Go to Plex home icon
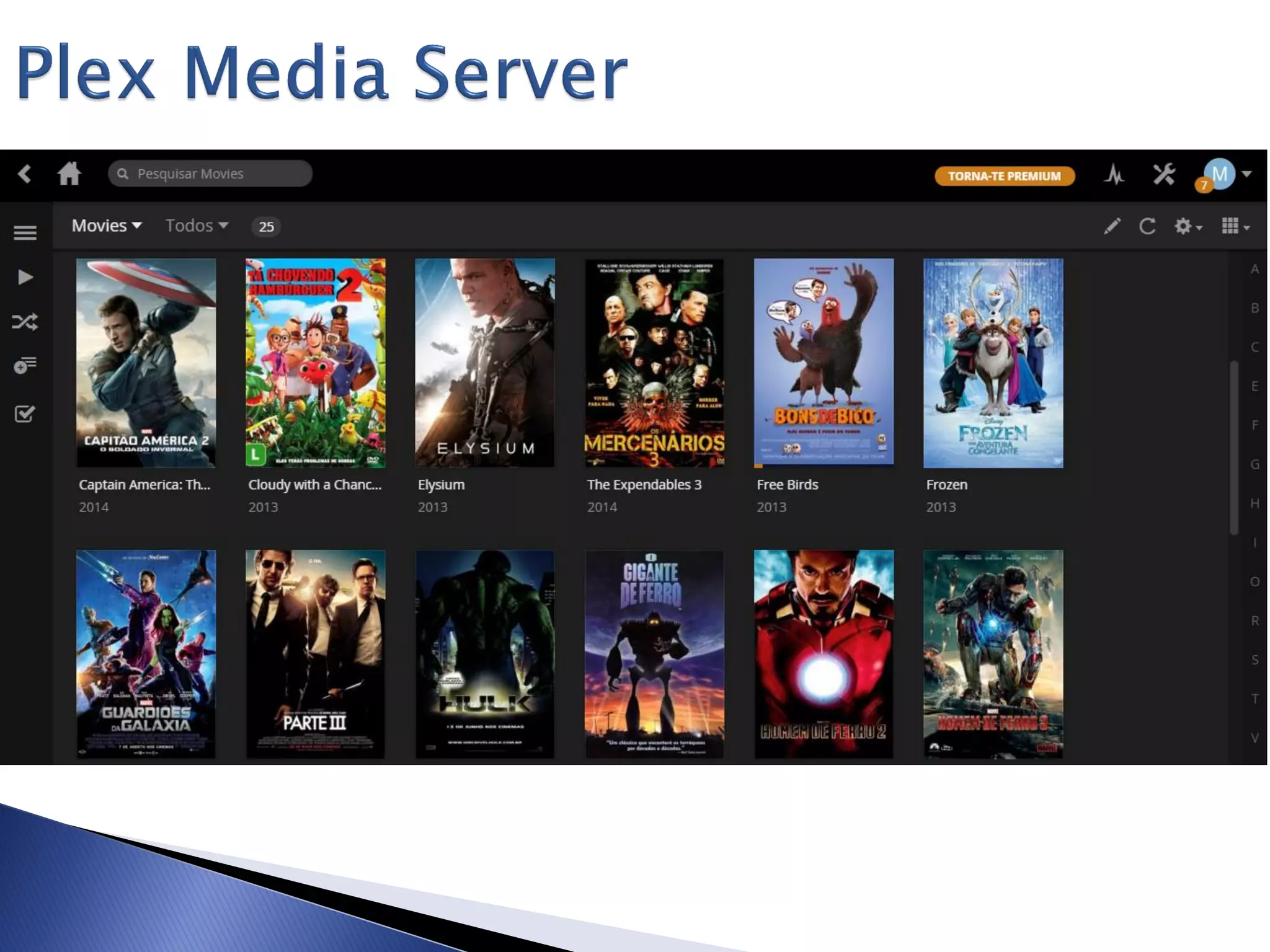The width and height of the screenshot is (1270, 952). (x=69, y=174)
